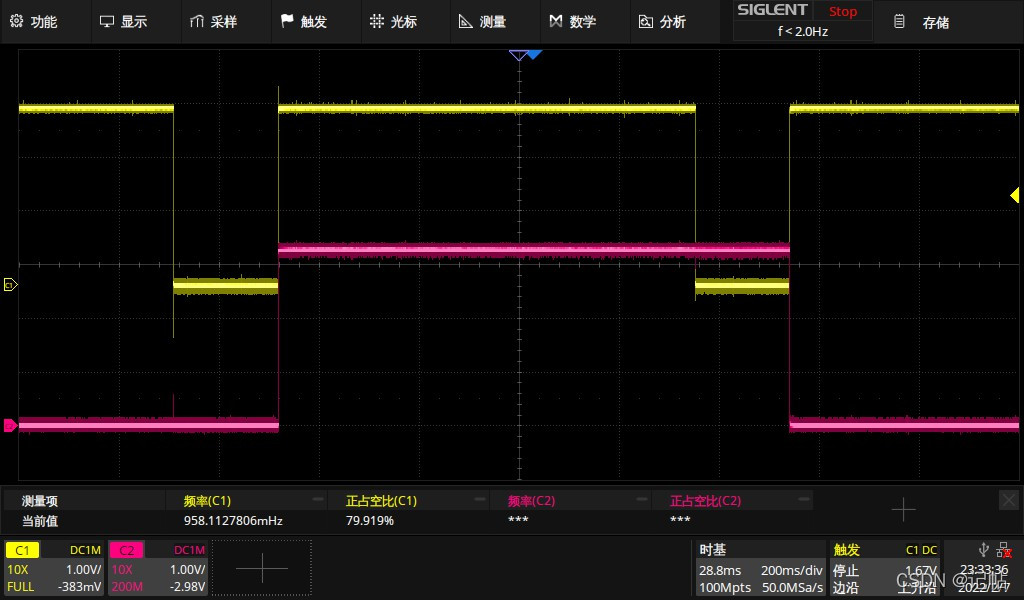This screenshot has width=1024, height=600.
Task: Click the C1 10X probe attenuation
Action: 17,569
